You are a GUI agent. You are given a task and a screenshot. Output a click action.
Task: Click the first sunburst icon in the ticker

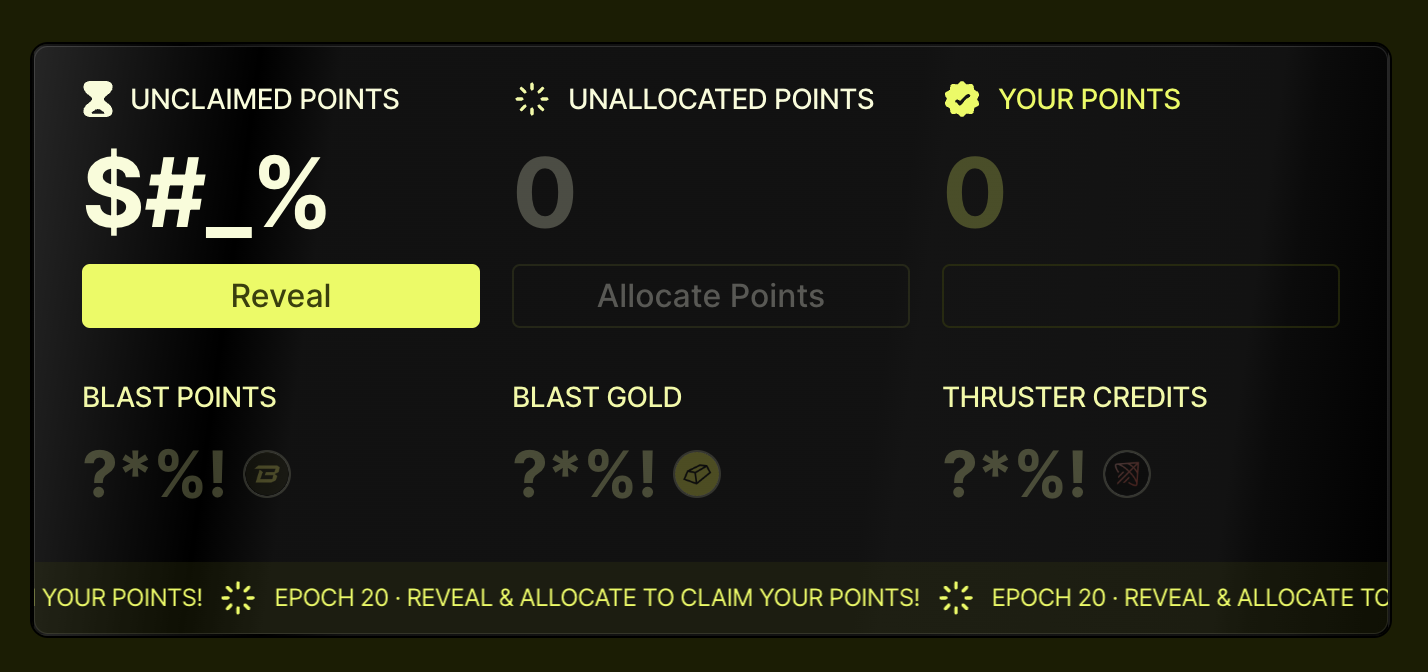click(x=239, y=598)
